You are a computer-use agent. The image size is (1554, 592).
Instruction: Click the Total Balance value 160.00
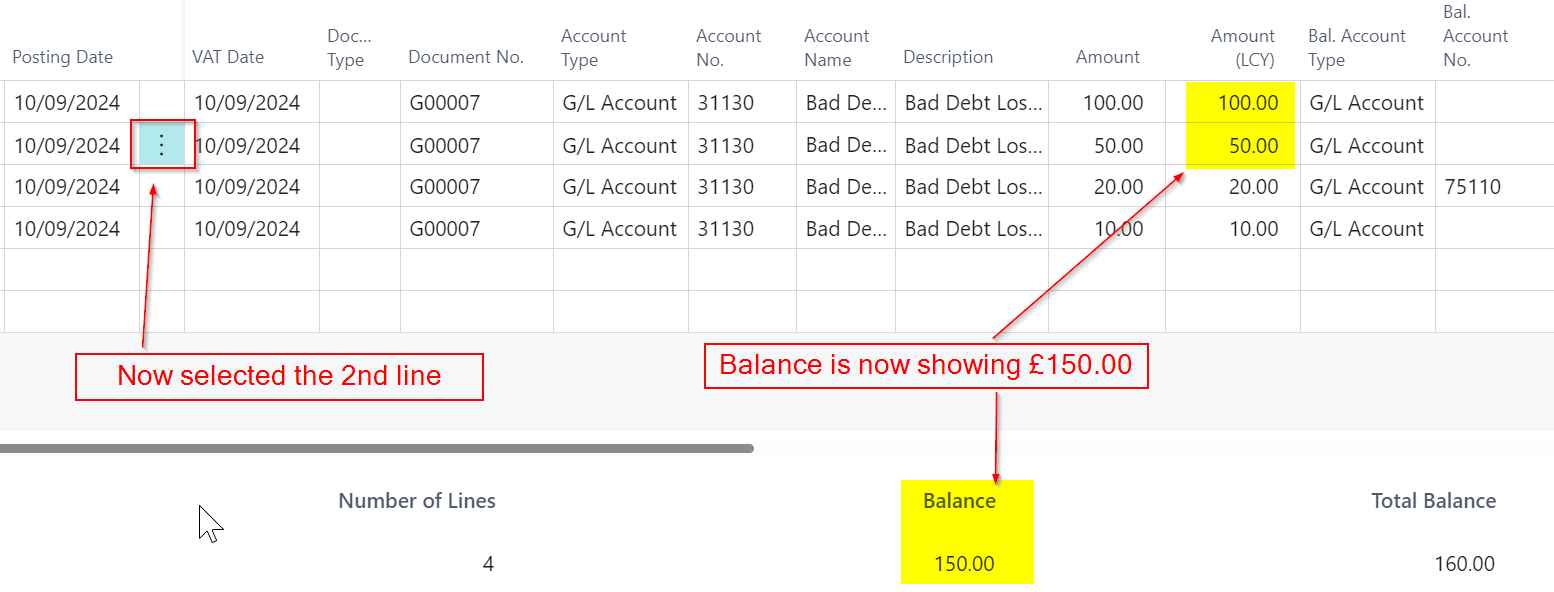click(x=1464, y=564)
